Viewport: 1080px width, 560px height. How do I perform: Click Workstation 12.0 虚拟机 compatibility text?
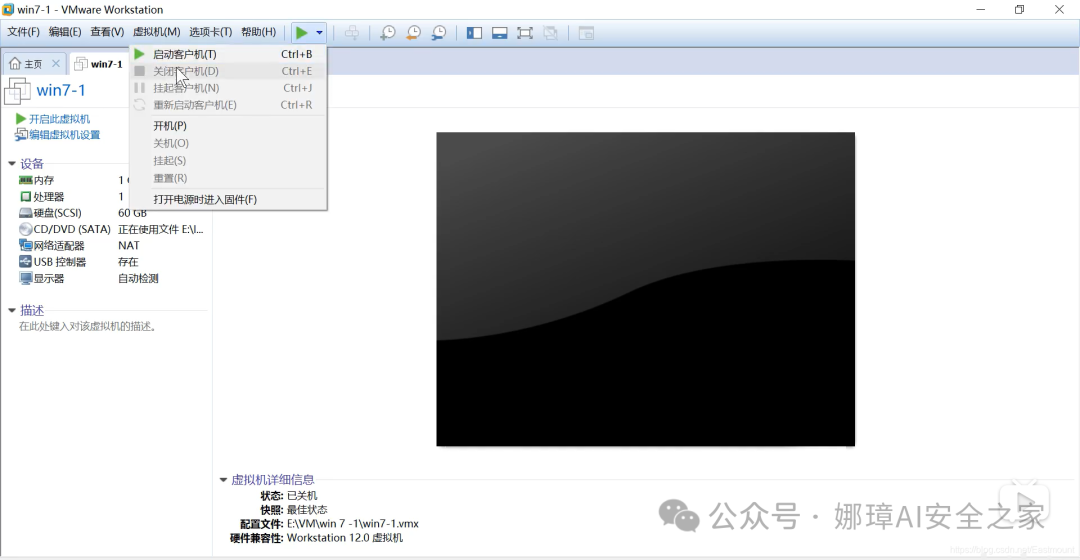[344, 537]
